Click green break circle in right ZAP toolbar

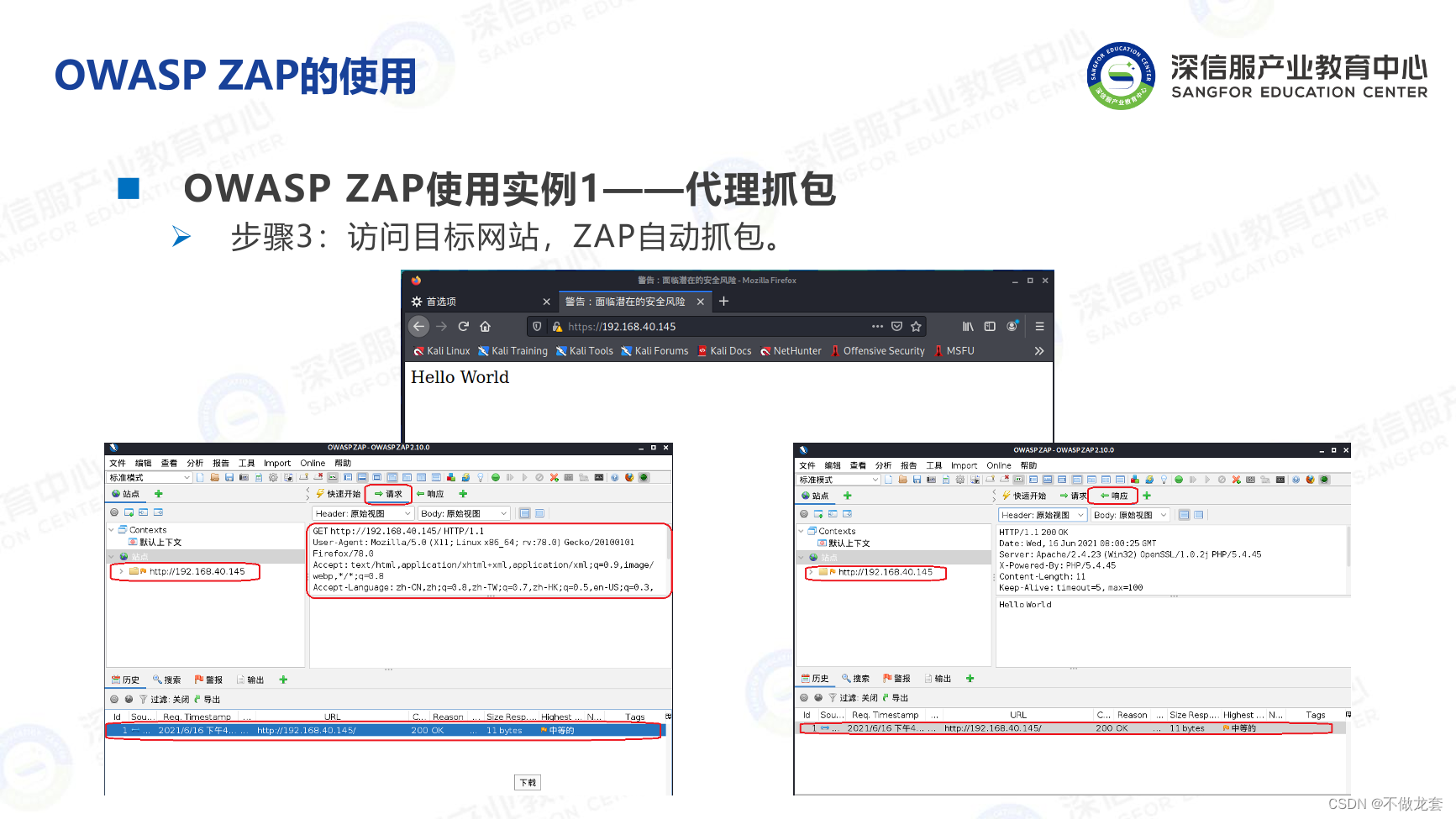(x=1179, y=480)
